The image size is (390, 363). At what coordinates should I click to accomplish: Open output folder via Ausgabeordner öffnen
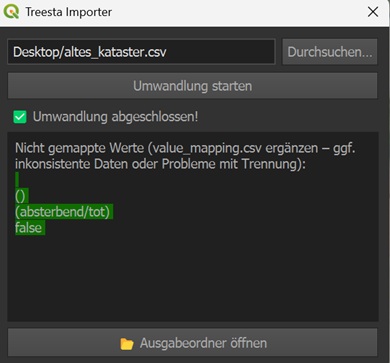tap(193, 343)
